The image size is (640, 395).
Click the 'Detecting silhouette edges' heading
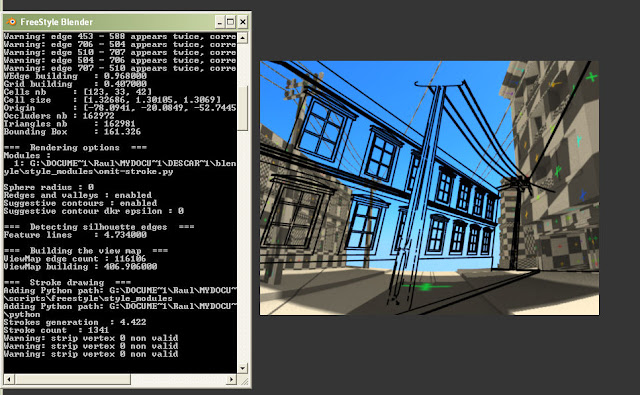pyautogui.click(x=99, y=227)
